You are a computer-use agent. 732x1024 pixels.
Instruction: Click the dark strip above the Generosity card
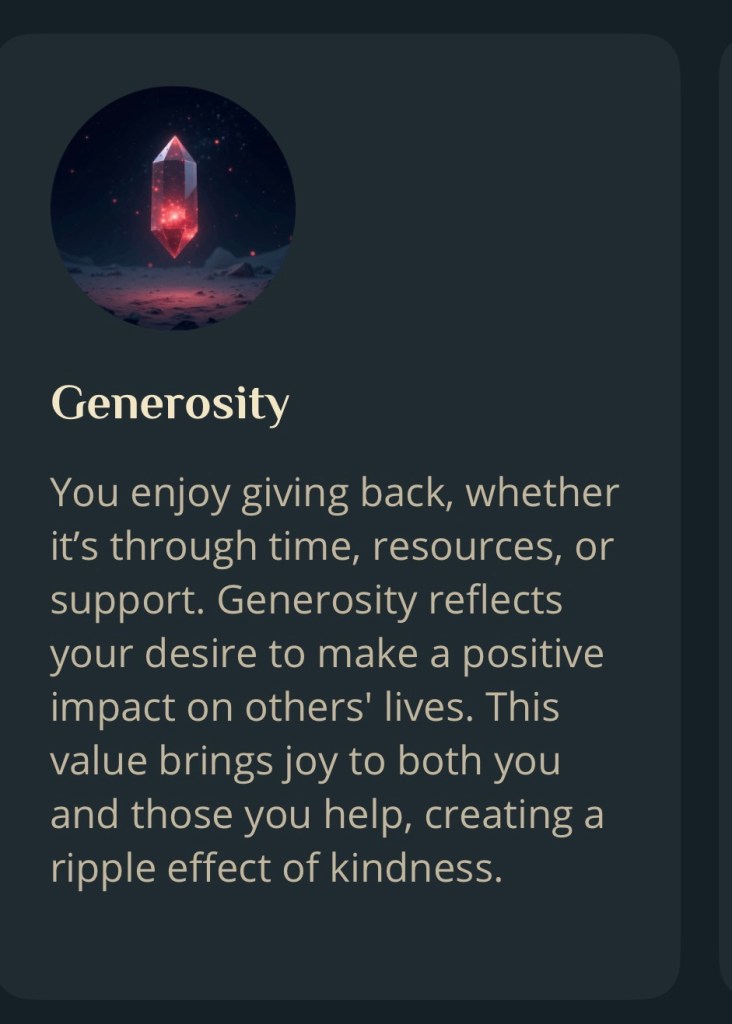coord(366,16)
